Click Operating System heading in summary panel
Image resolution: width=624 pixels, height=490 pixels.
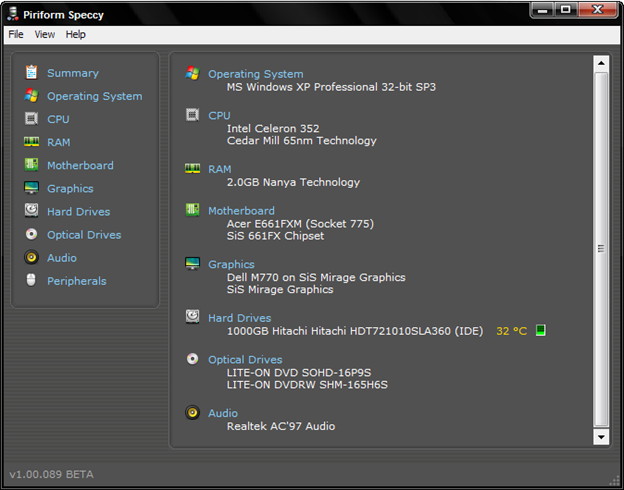pyautogui.click(x=255, y=74)
